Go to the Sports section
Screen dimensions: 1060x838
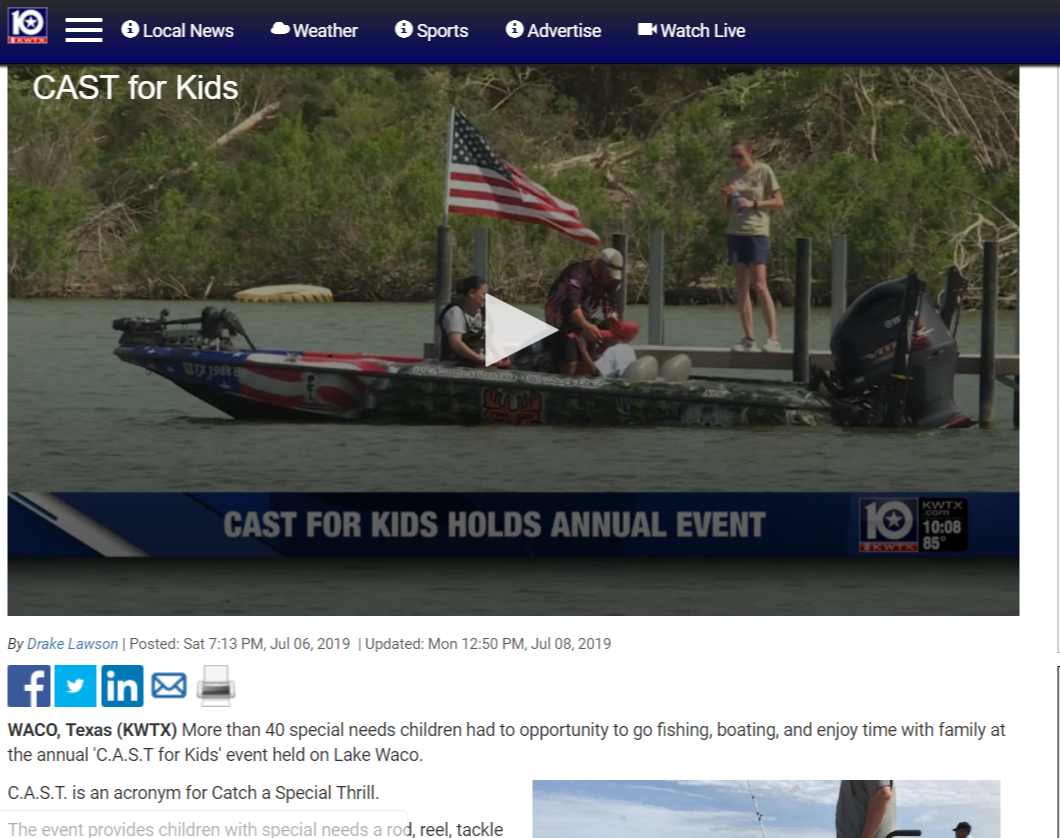[431, 30]
